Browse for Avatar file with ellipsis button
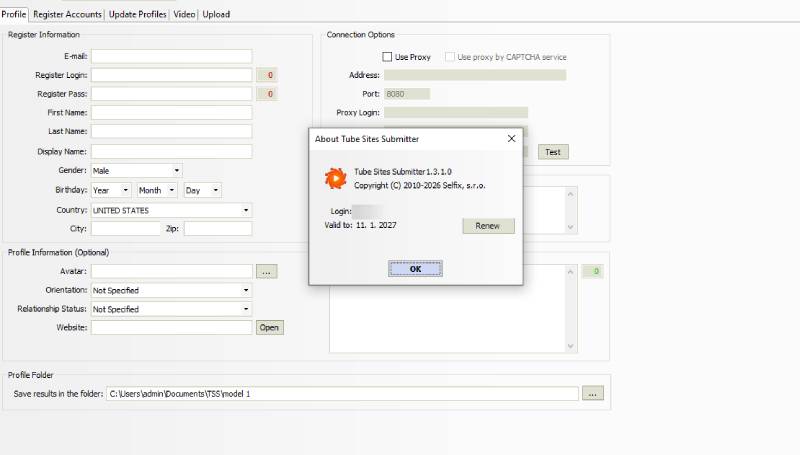800x455 pixels. click(267, 271)
